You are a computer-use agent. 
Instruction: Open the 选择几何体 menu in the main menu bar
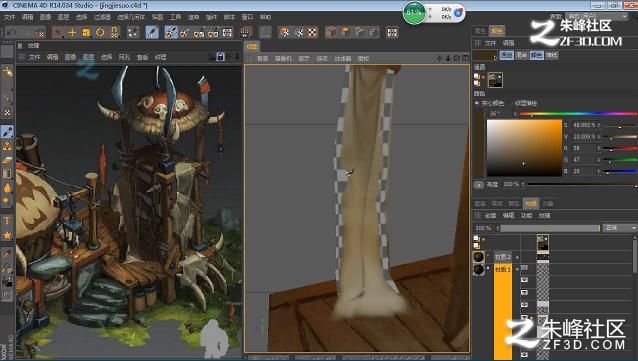pos(131,17)
